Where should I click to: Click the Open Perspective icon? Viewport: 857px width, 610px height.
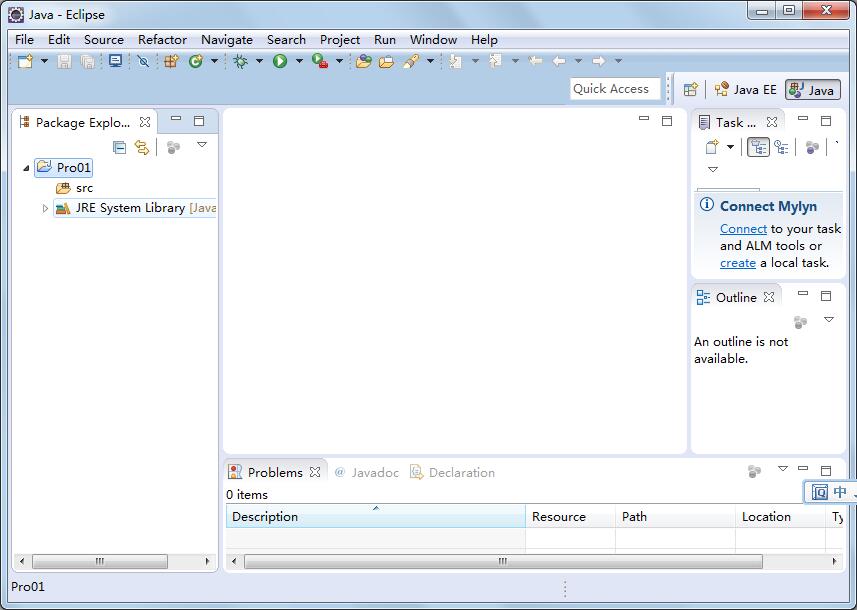coord(691,90)
